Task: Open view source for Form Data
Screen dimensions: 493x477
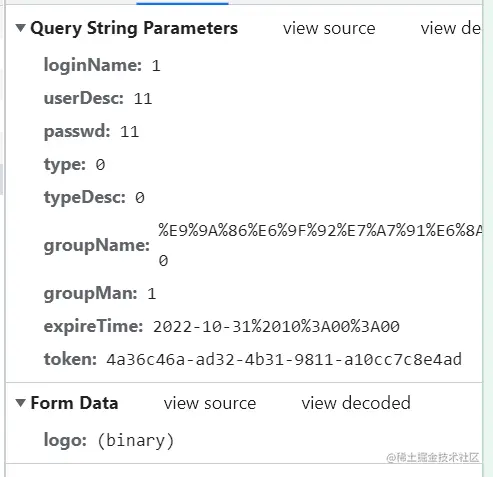Action: click(210, 403)
